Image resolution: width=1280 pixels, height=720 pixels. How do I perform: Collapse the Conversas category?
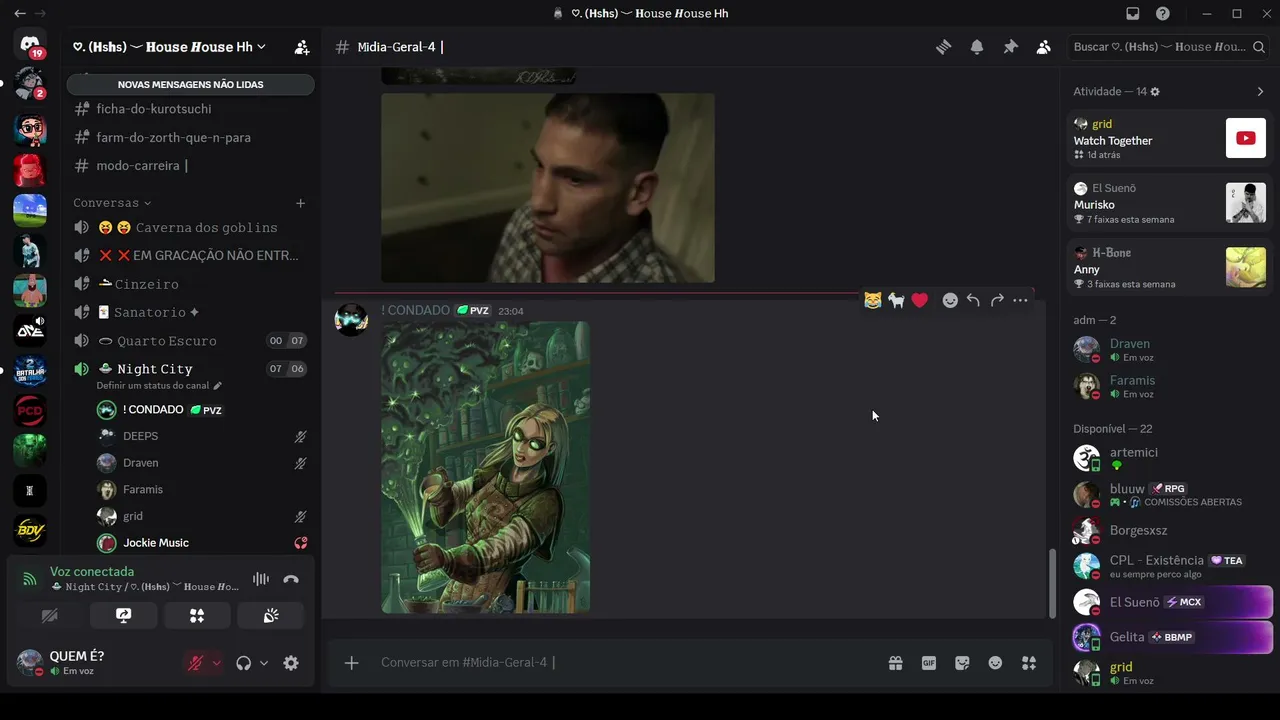tap(112, 203)
